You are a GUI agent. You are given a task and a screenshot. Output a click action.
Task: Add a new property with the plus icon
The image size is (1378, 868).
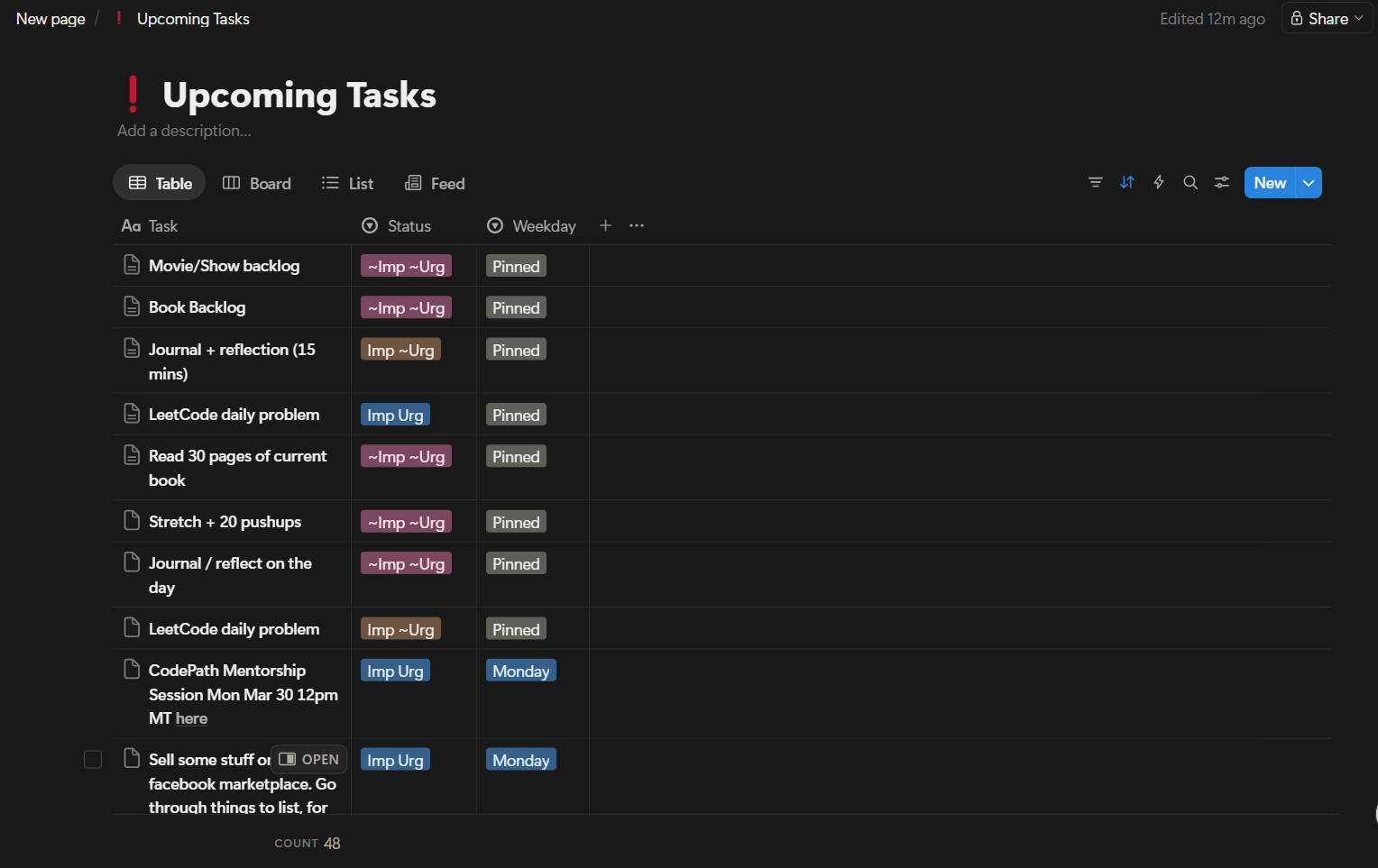pos(606,225)
